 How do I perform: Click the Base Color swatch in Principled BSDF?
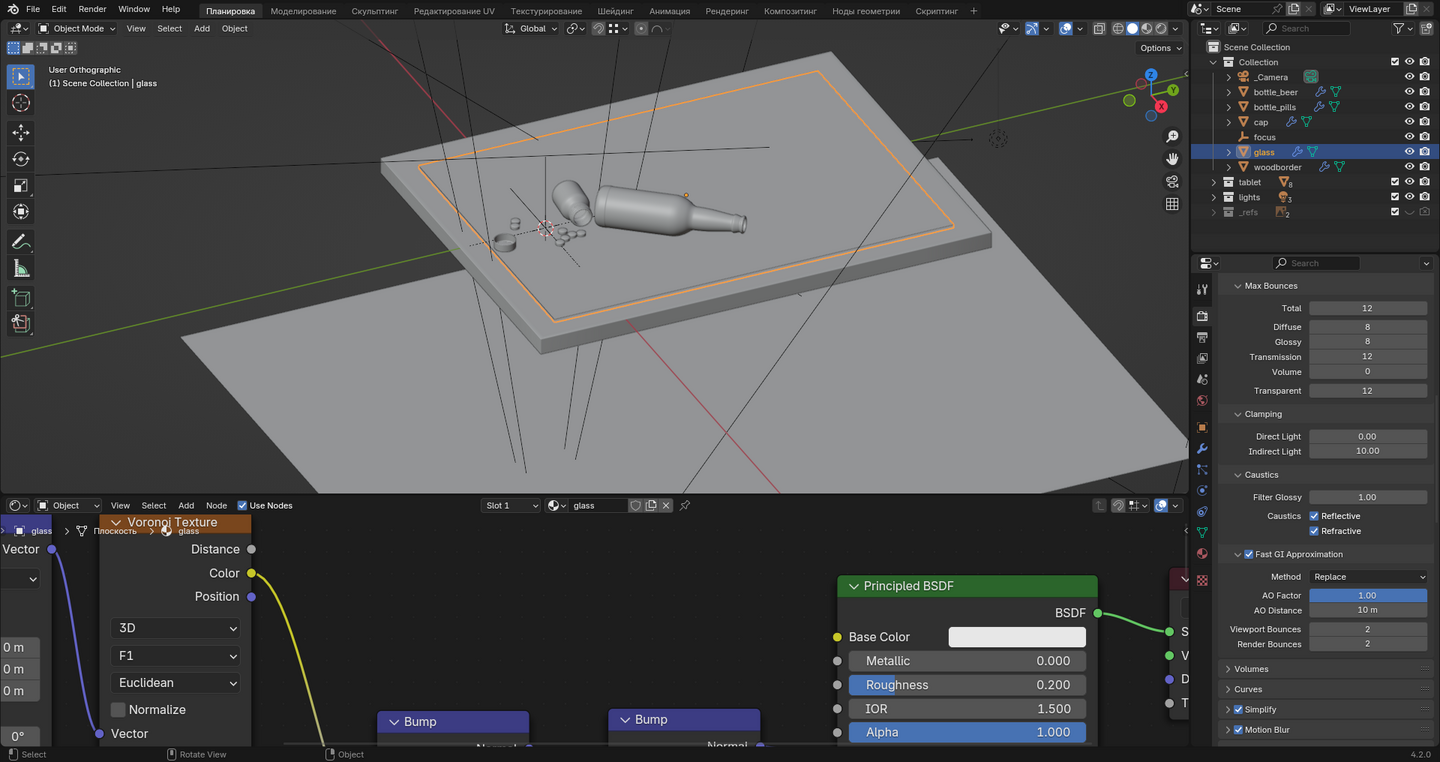pyautogui.click(x=1016, y=637)
